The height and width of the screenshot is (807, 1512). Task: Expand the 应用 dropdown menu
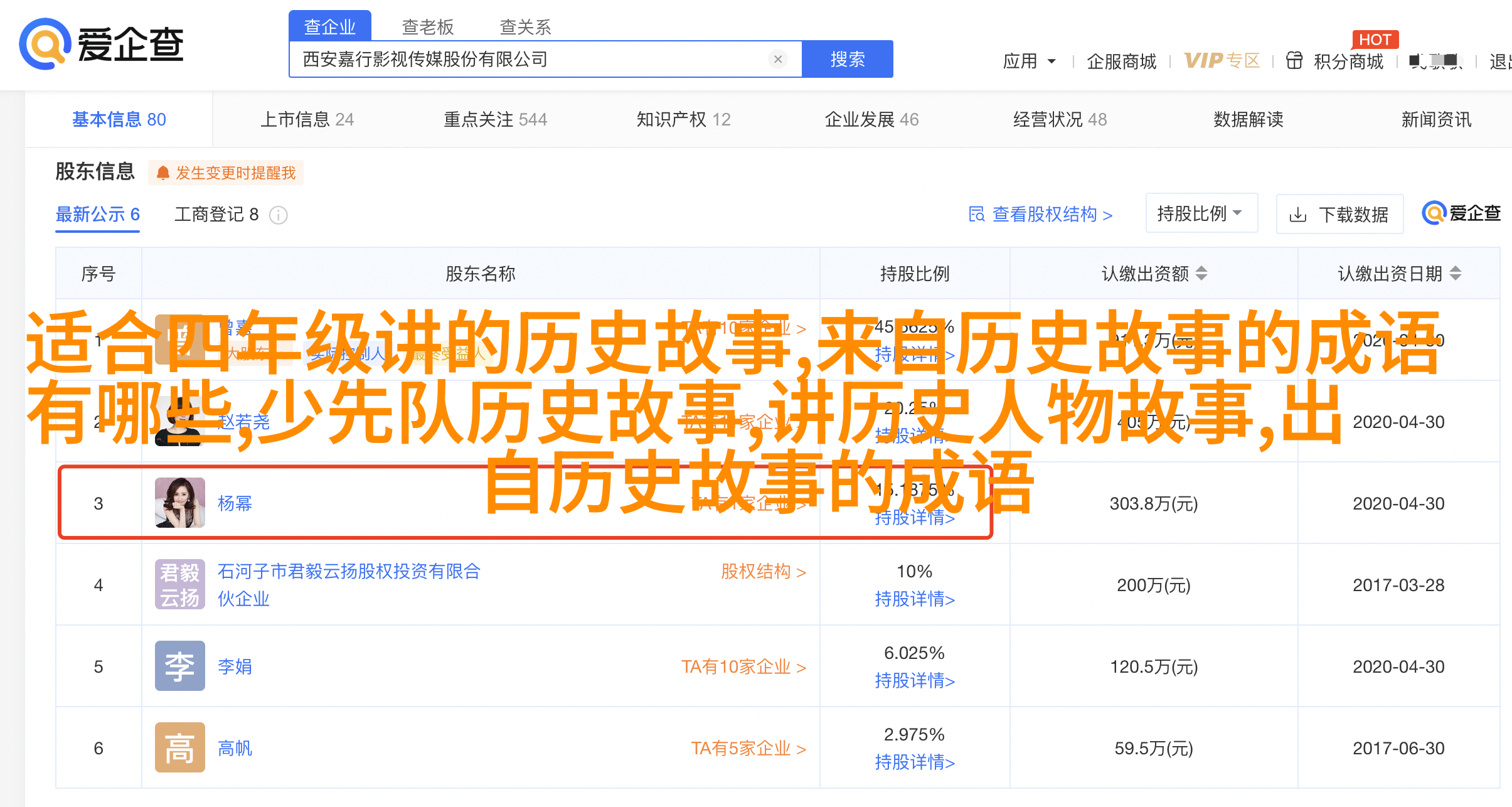[x=1029, y=61]
